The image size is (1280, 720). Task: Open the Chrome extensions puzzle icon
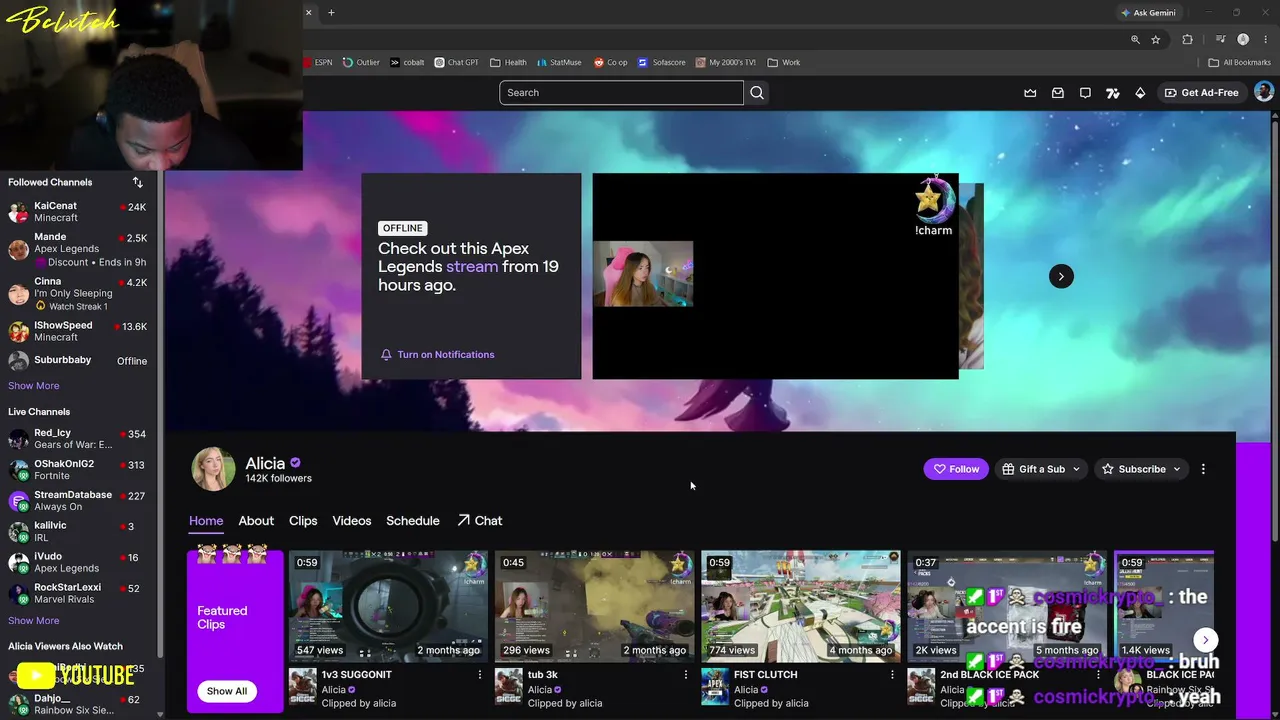1188,40
